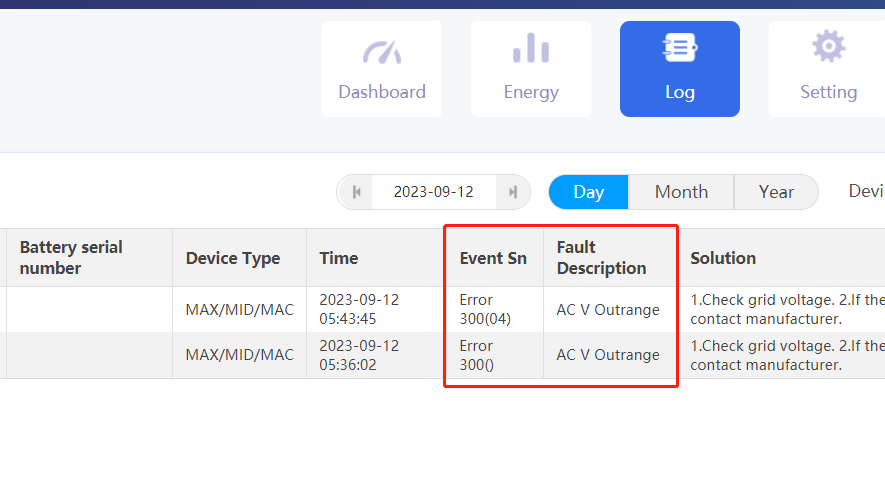Open the Dashboard gauge icon

click(x=382, y=52)
